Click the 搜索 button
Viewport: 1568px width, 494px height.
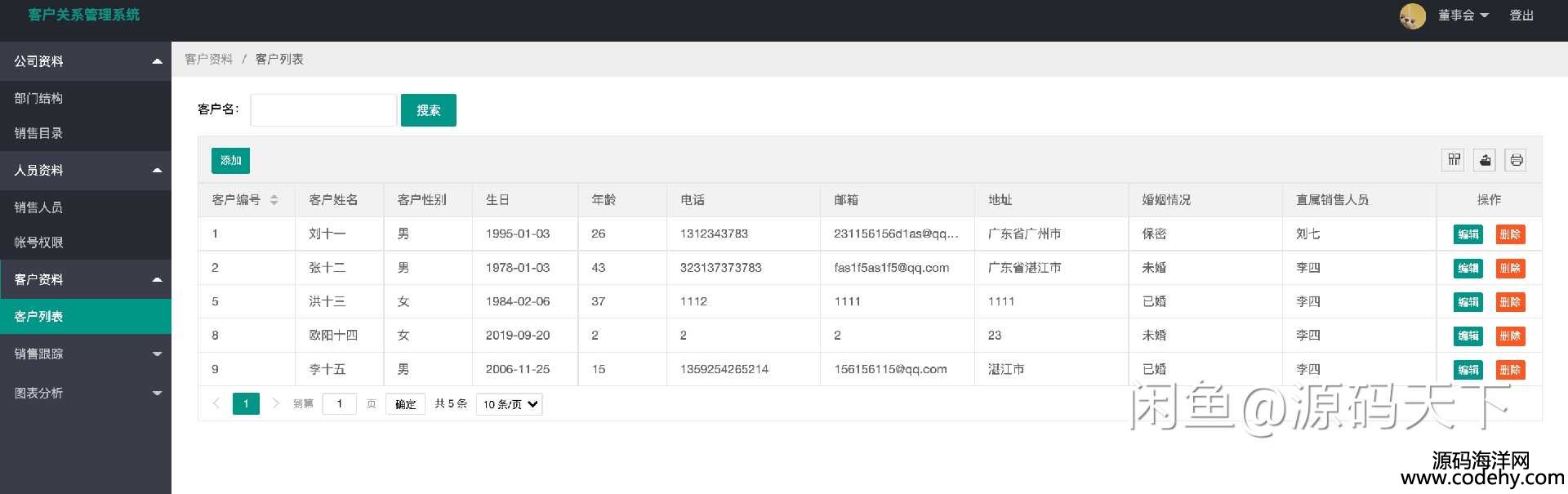tap(428, 110)
